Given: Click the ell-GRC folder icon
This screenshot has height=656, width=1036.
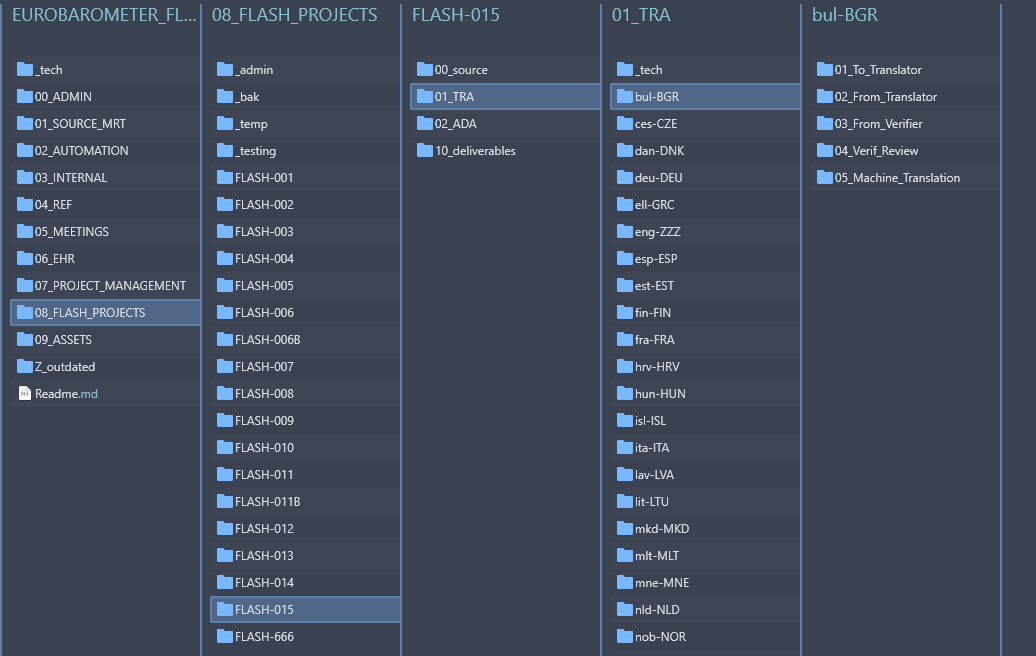Looking at the screenshot, I should (x=624, y=204).
